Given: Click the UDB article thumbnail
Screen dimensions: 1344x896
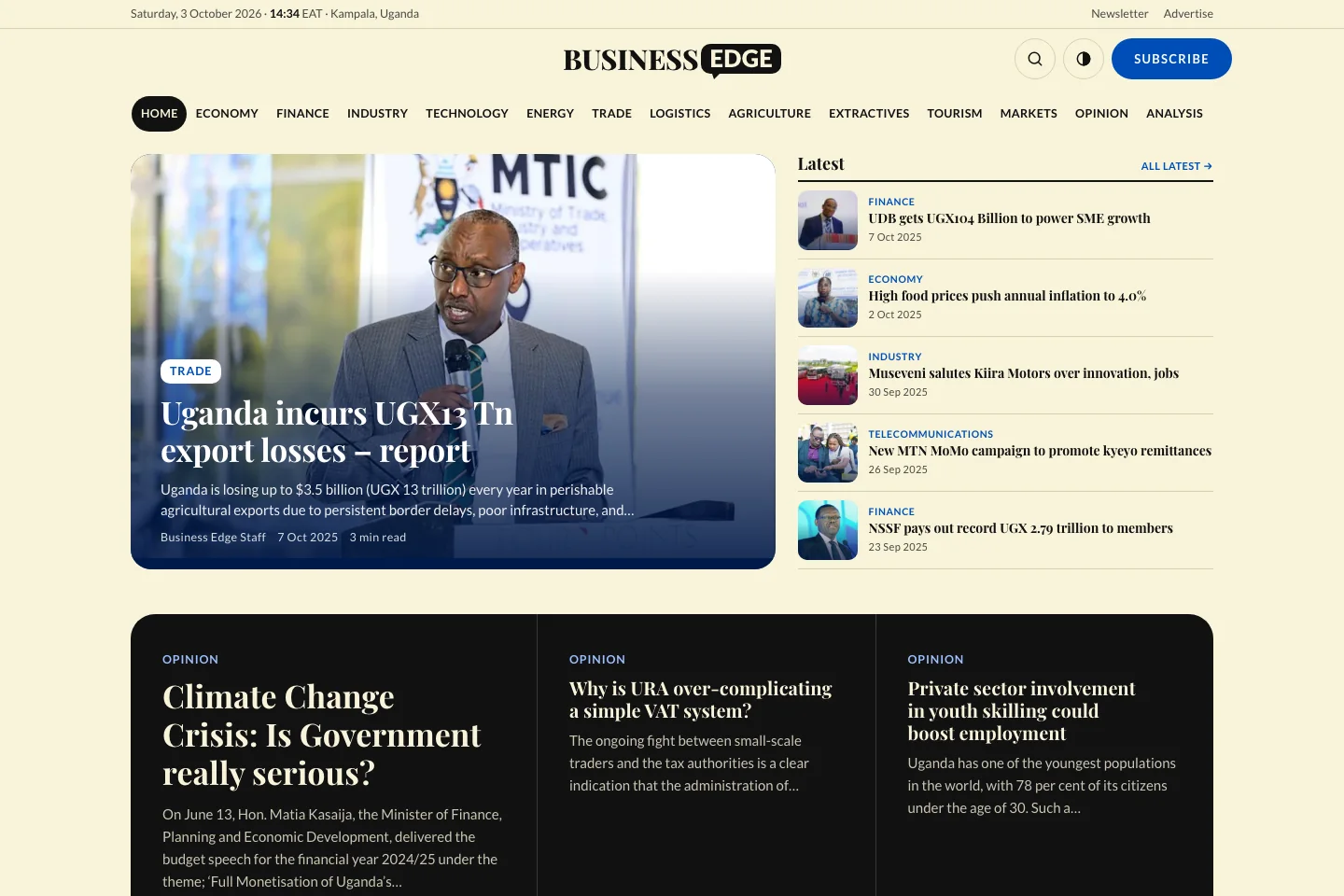Looking at the screenshot, I should (828, 220).
